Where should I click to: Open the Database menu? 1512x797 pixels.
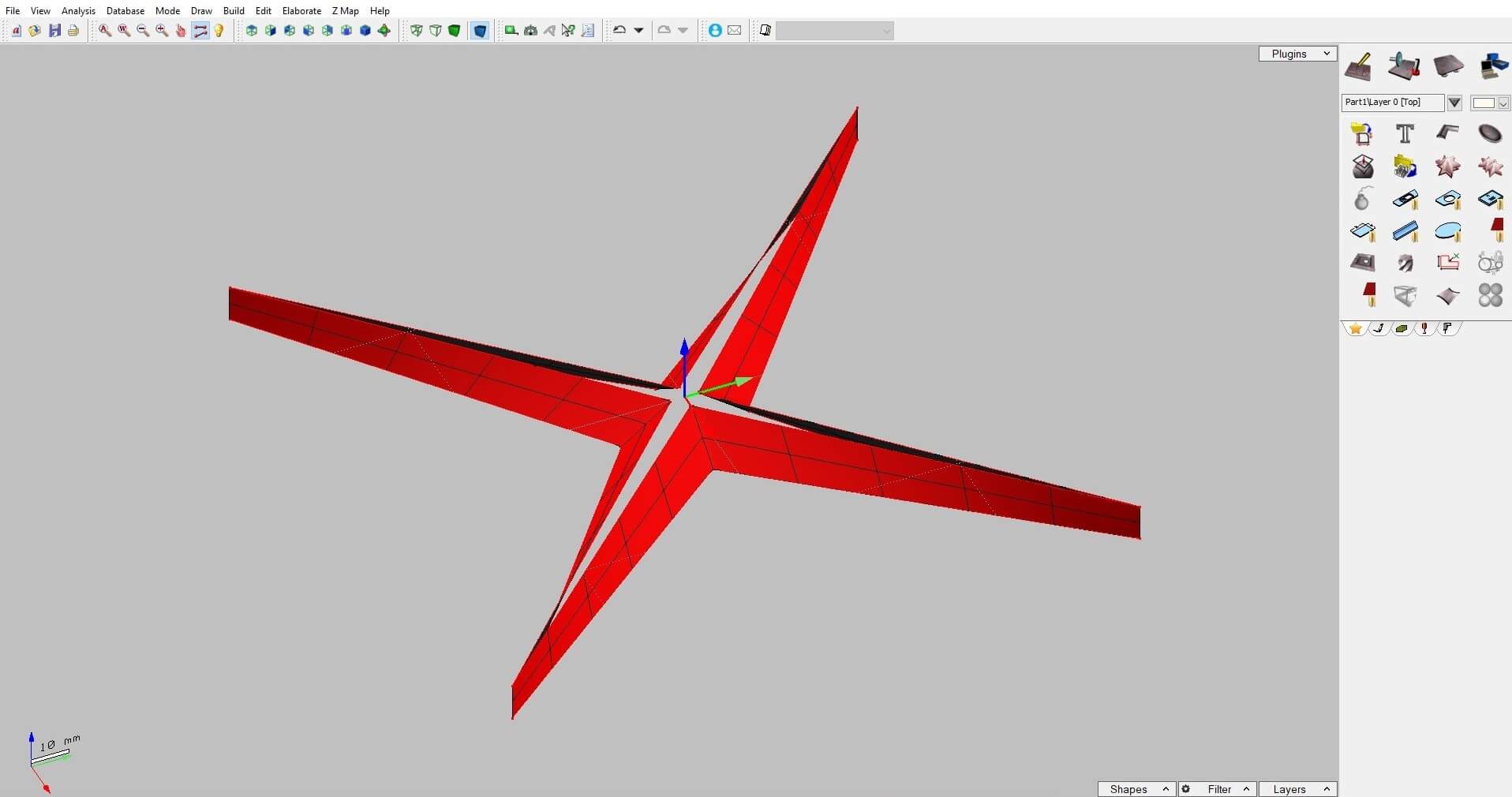coord(125,10)
